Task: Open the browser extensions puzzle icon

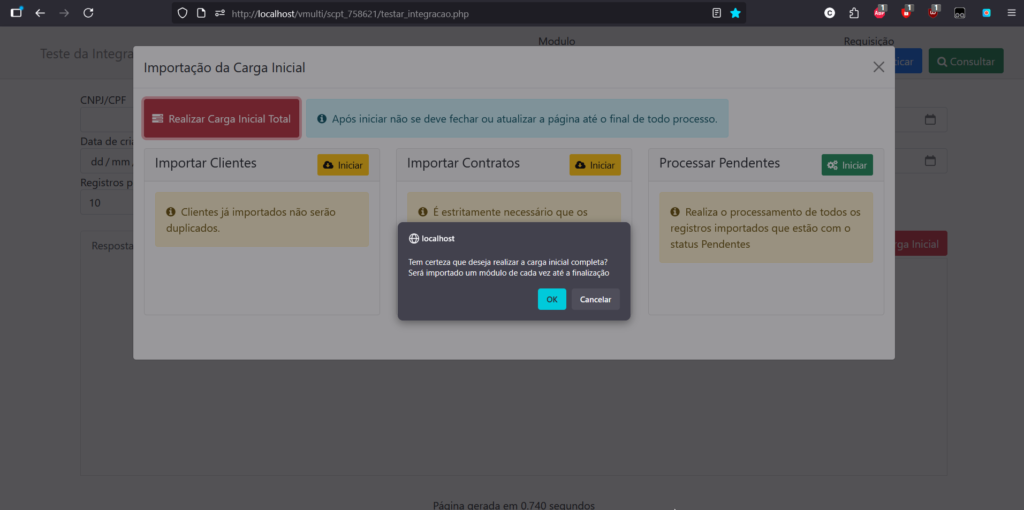Action: pyautogui.click(x=854, y=13)
